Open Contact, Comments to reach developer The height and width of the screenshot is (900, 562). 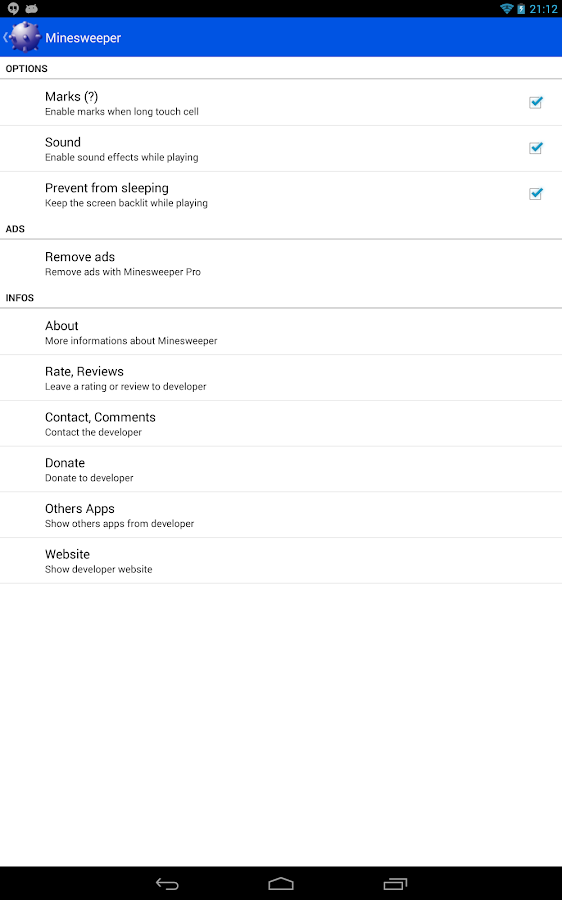(281, 424)
